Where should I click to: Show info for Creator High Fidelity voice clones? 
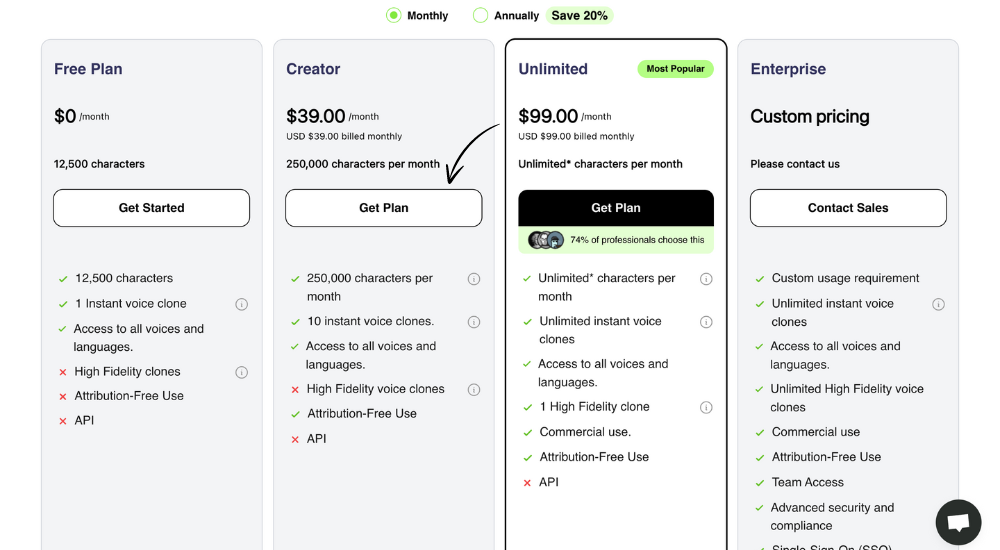(x=473, y=389)
